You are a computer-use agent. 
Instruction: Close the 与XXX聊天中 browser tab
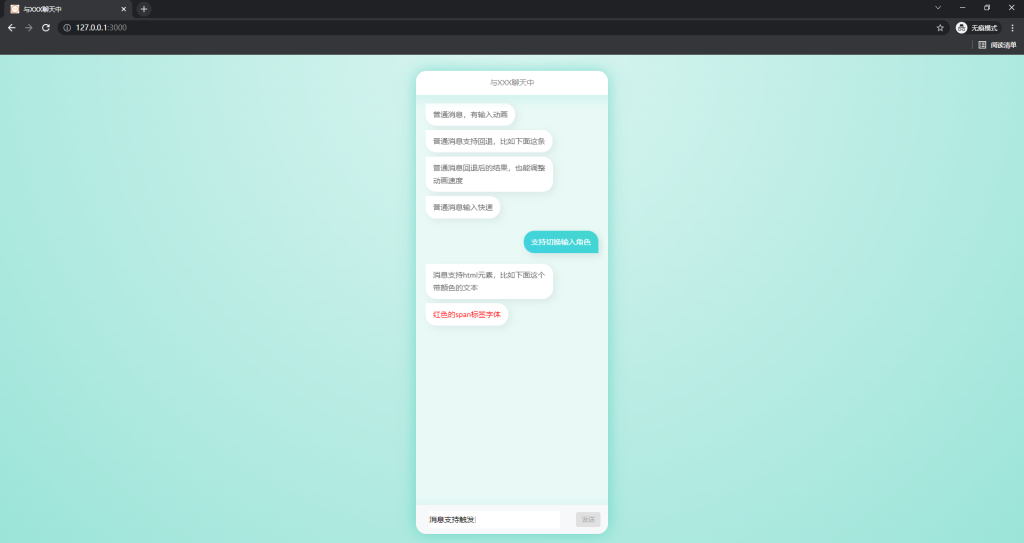tap(123, 9)
